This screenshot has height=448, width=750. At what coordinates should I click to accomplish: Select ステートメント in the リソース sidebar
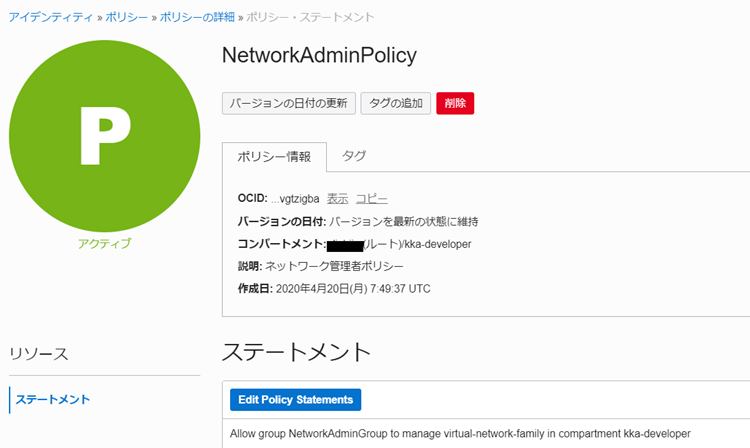tap(52, 400)
